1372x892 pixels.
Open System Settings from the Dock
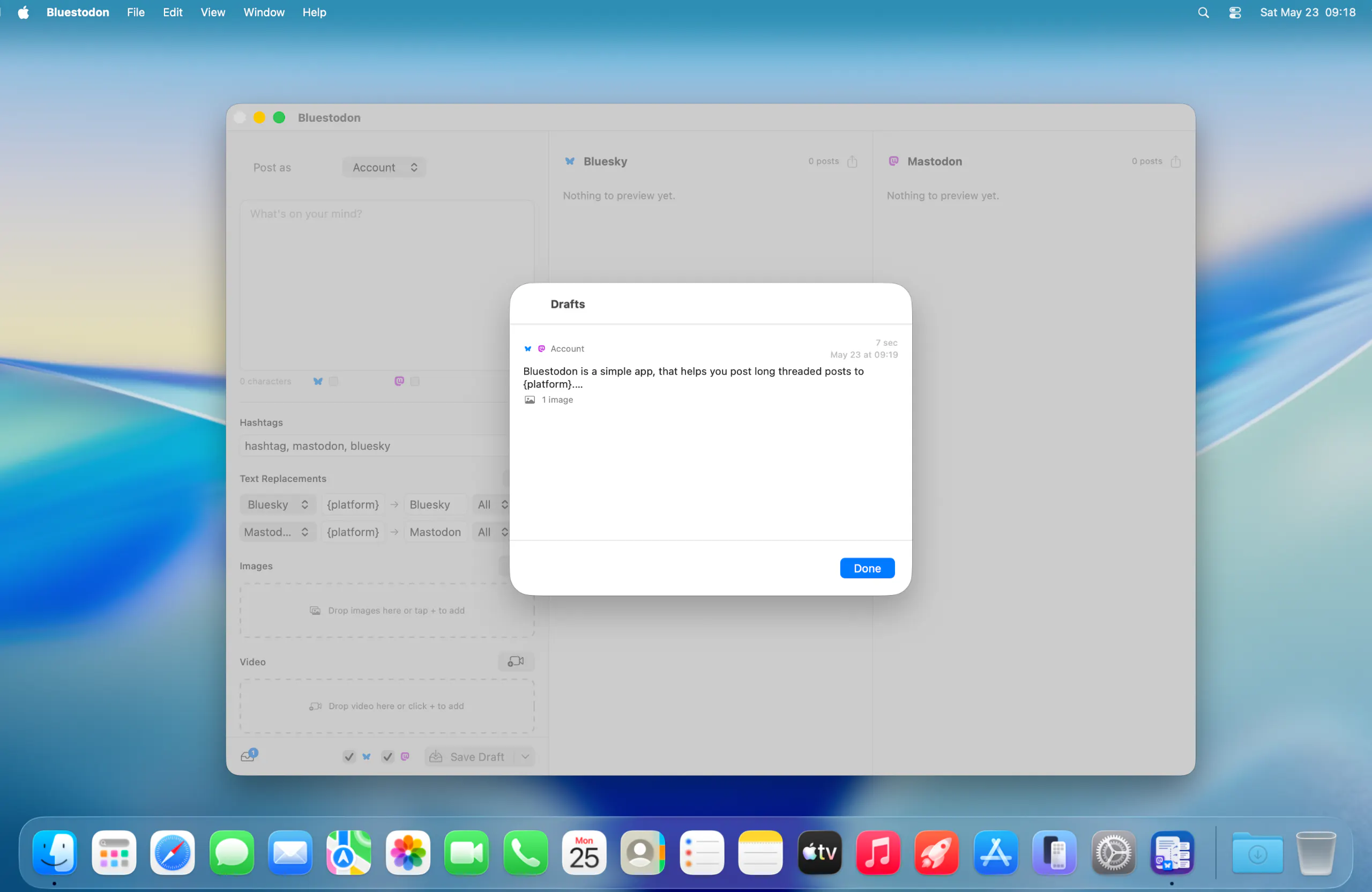1113,852
